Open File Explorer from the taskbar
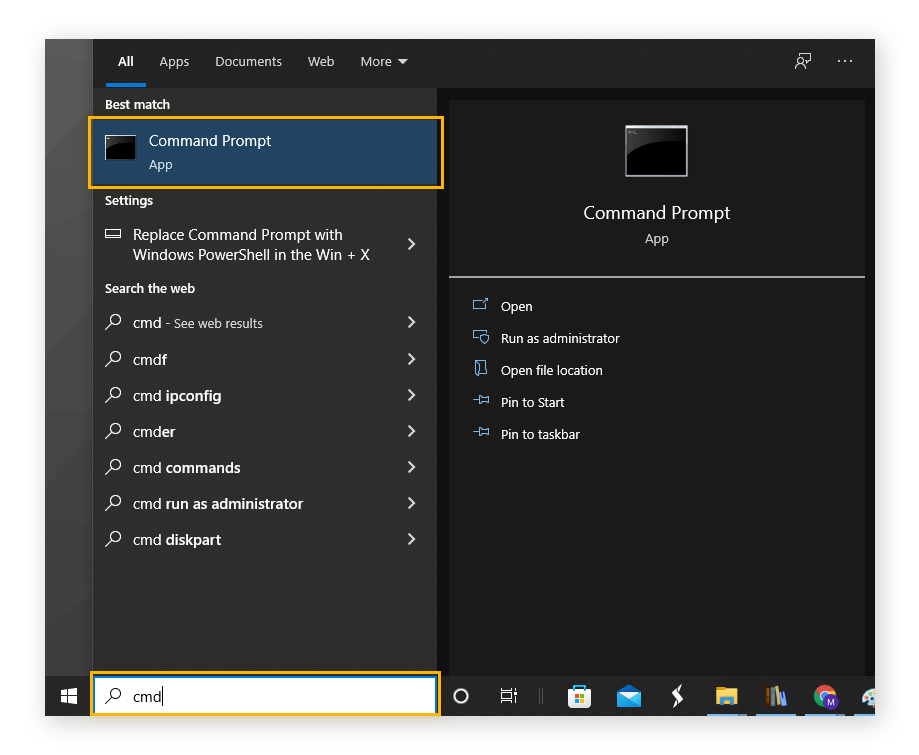Screen dimensions: 919x755 pyautogui.click(x=726, y=697)
